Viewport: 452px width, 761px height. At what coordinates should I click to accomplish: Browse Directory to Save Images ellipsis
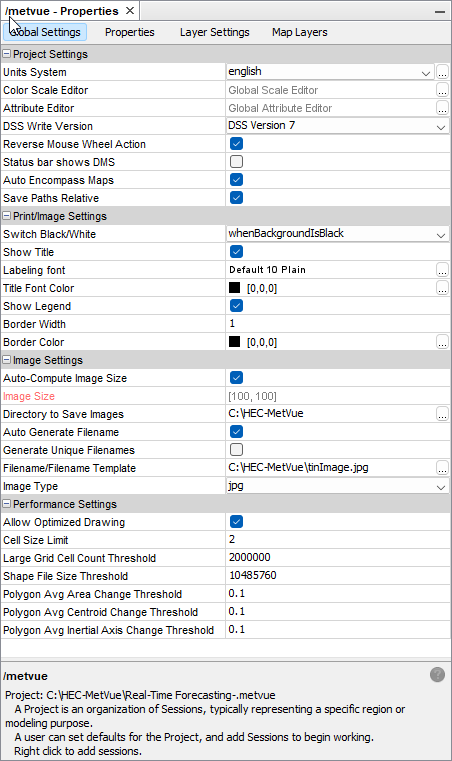442,414
